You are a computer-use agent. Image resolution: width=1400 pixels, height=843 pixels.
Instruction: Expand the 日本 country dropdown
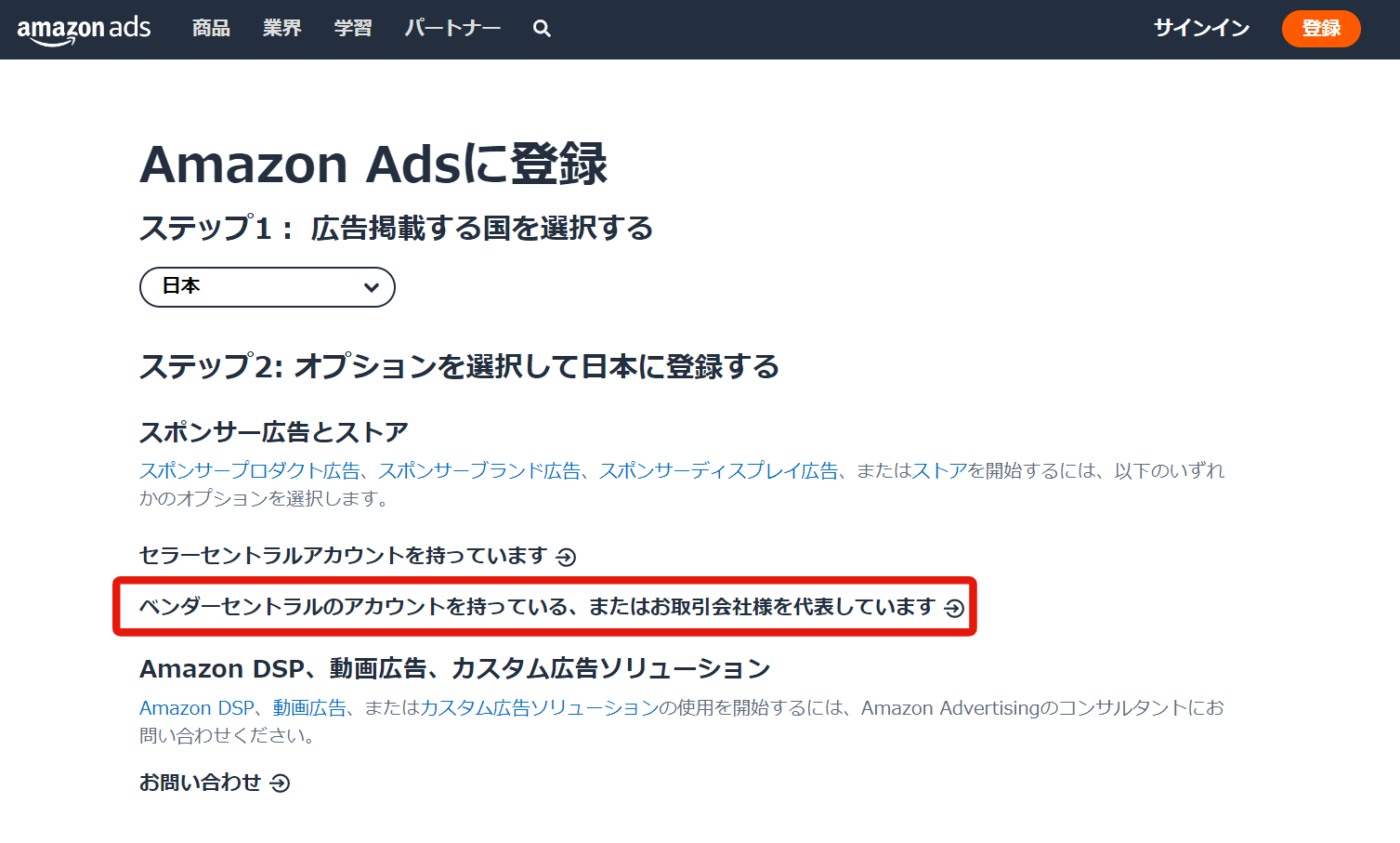(267, 287)
